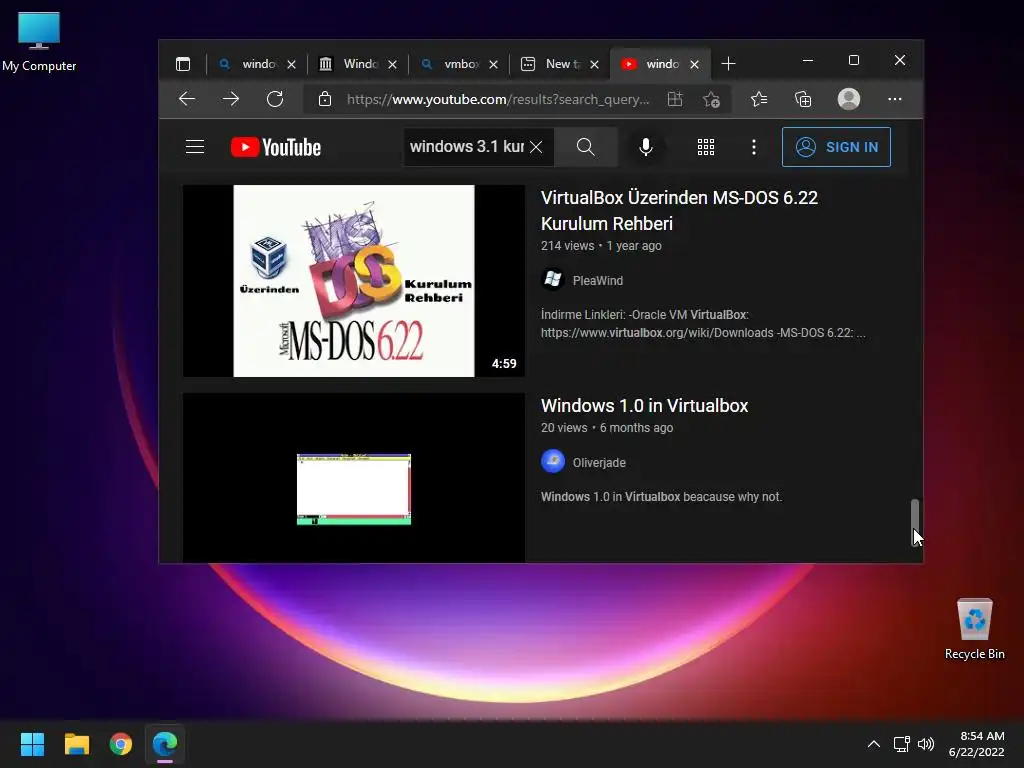Add this page to favorites
This screenshot has height=768, width=1024.
tap(711, 99)
